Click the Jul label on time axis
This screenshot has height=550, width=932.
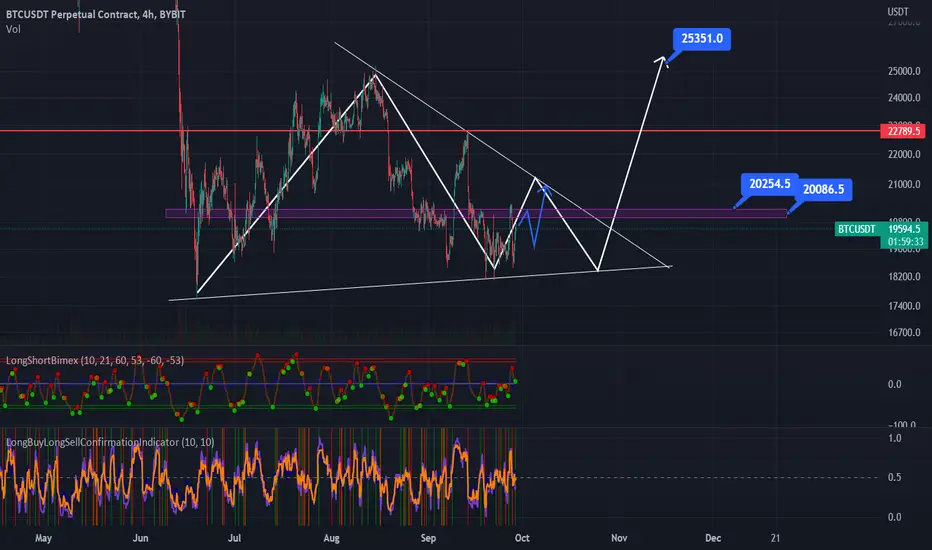234,538
